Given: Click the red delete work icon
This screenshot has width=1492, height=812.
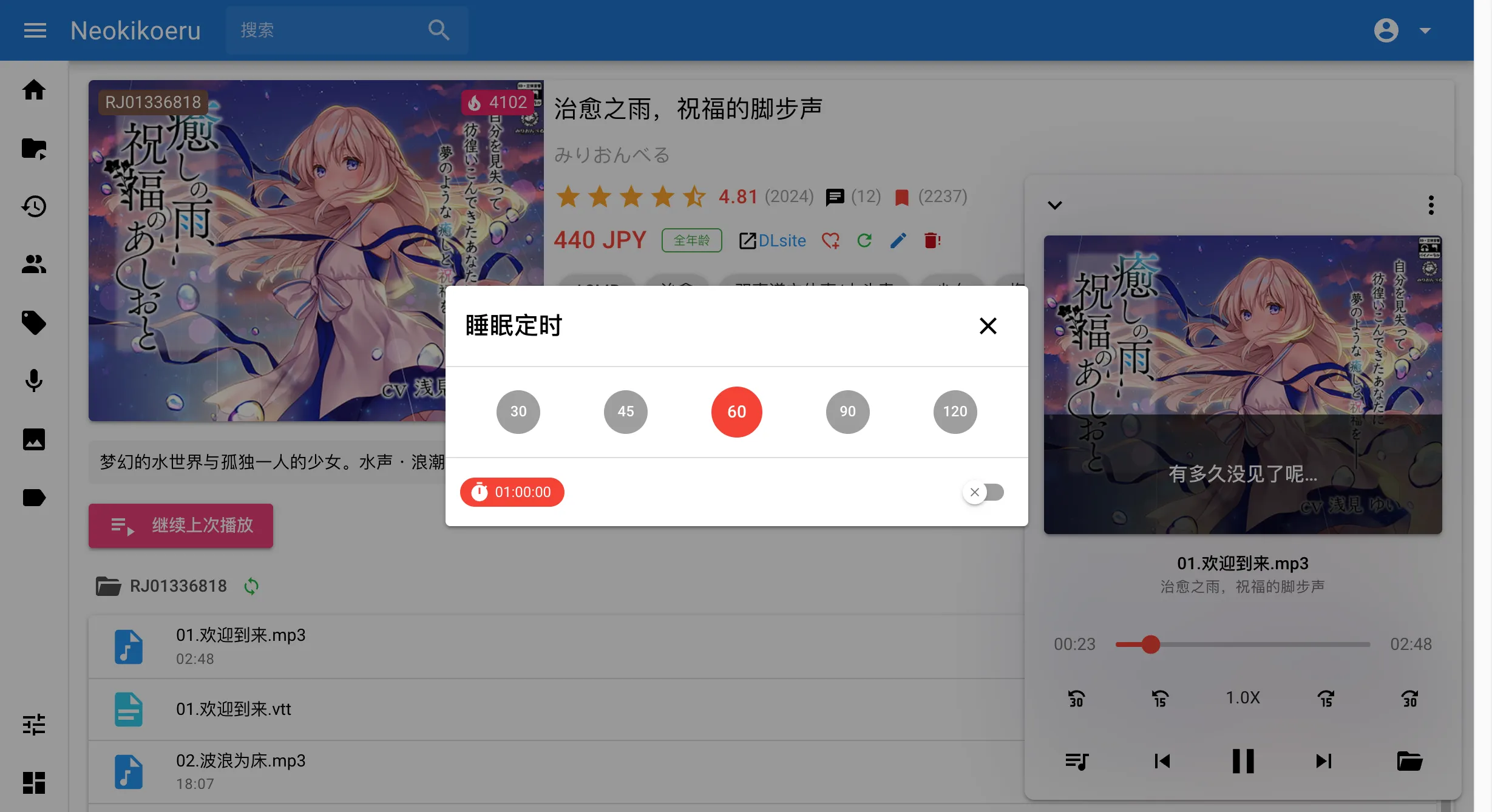Looking at the screenshot, I should (x=932, y=240).
